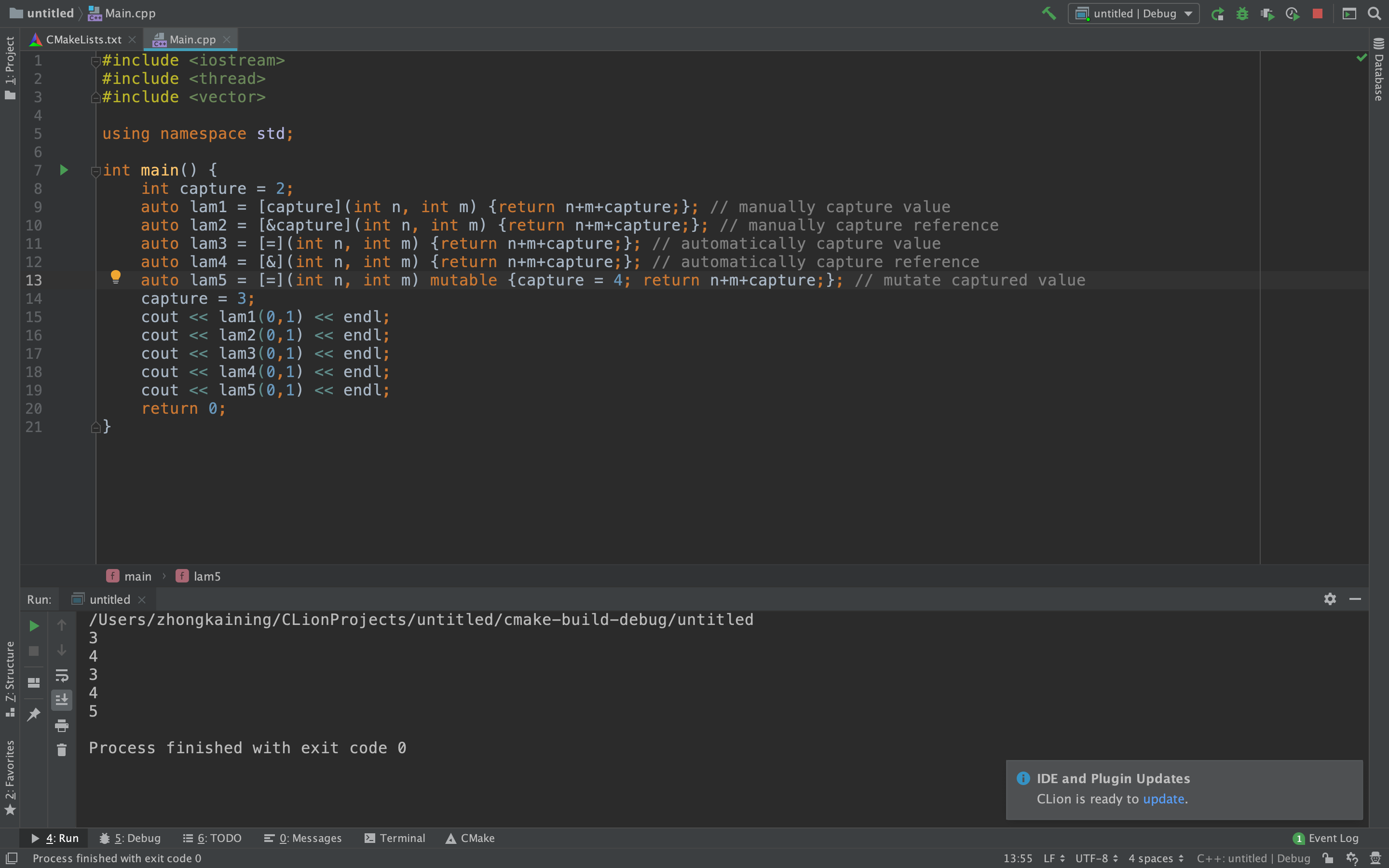Open the untitled | Debug configuration dropdown
The height and width of the screenshot is (868, 1389).
(x=1133, y=13)
